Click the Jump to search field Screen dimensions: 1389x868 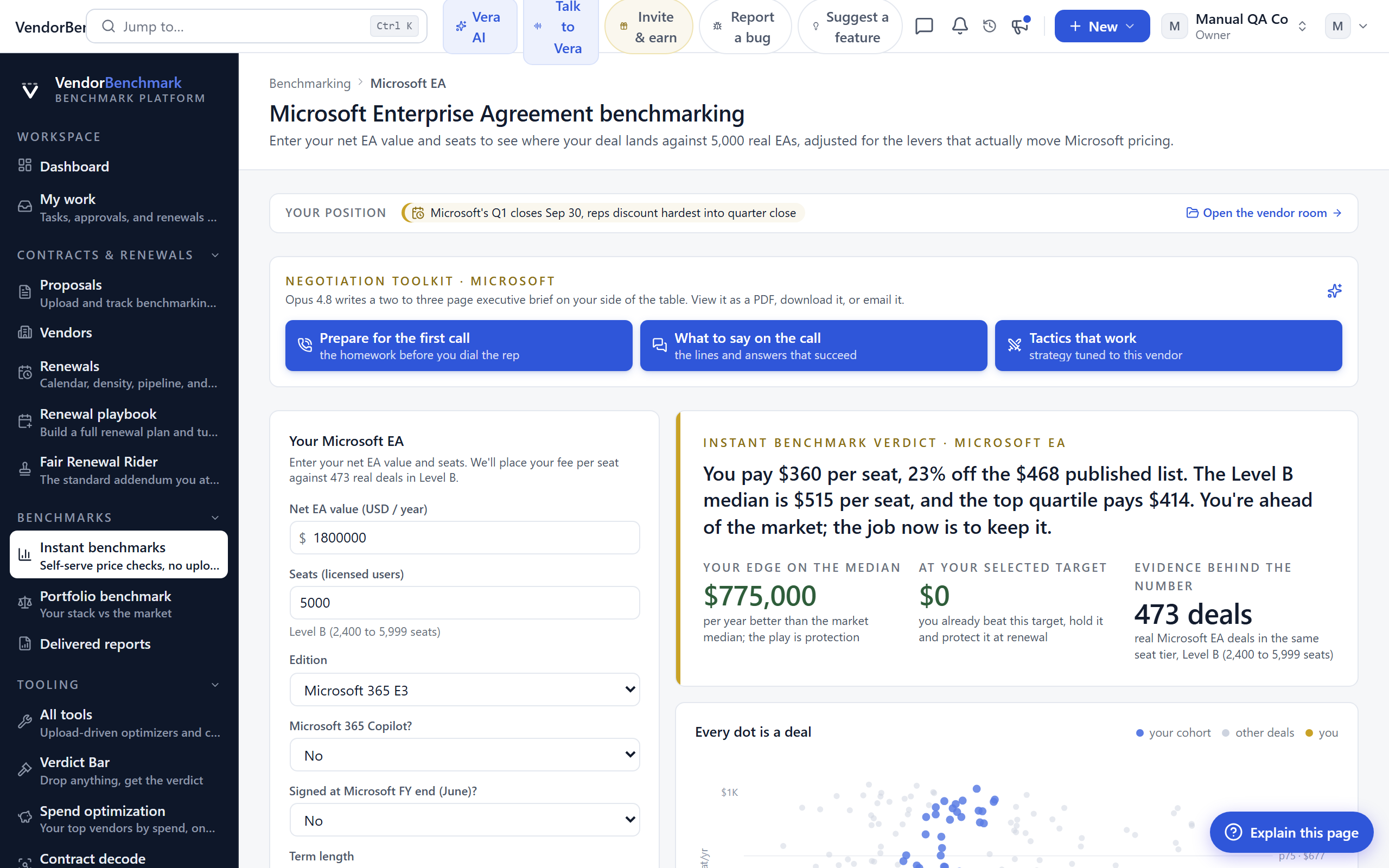click(x=257, y=27)
